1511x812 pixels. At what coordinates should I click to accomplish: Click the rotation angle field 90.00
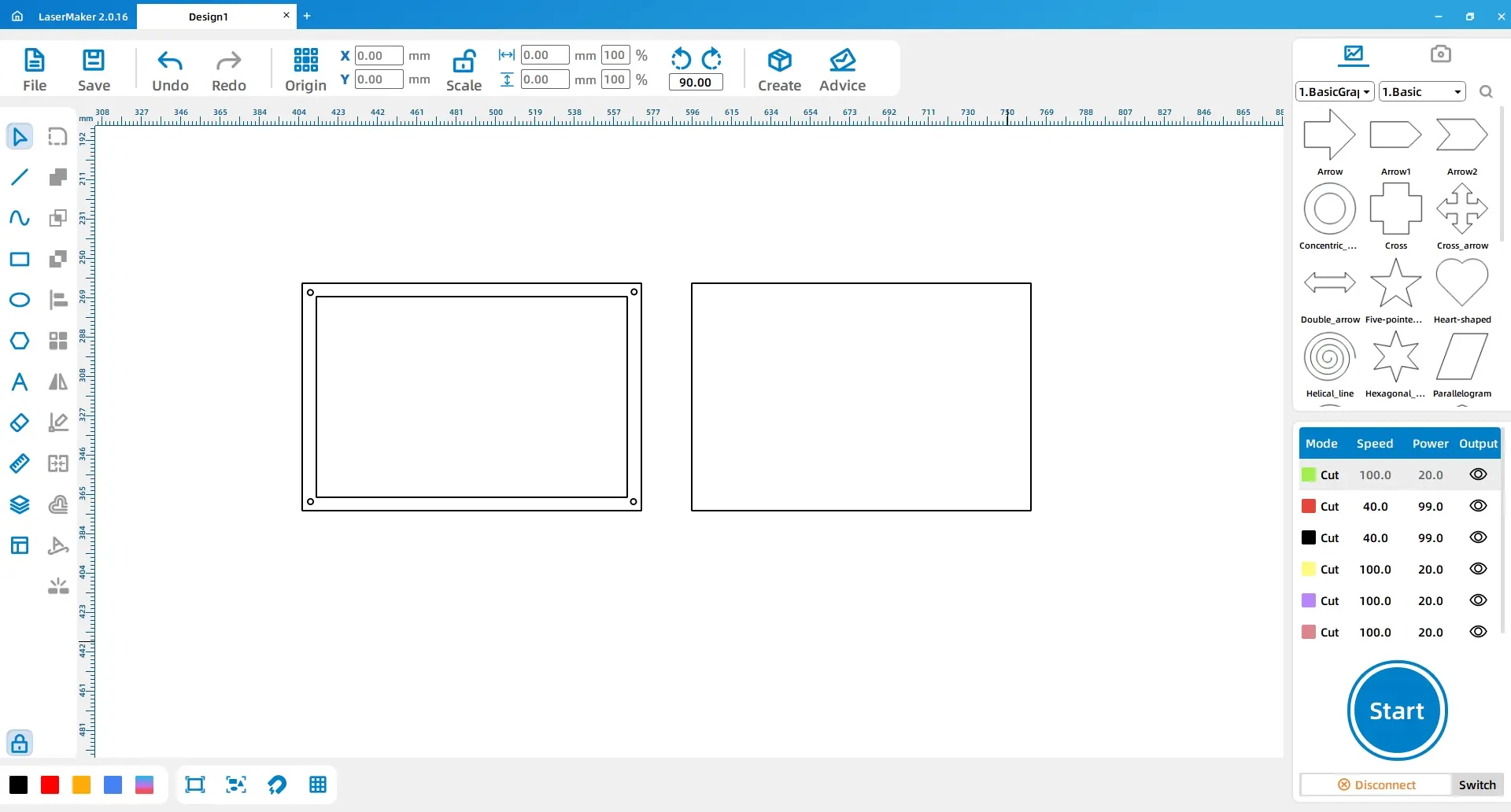click(696, 82)
